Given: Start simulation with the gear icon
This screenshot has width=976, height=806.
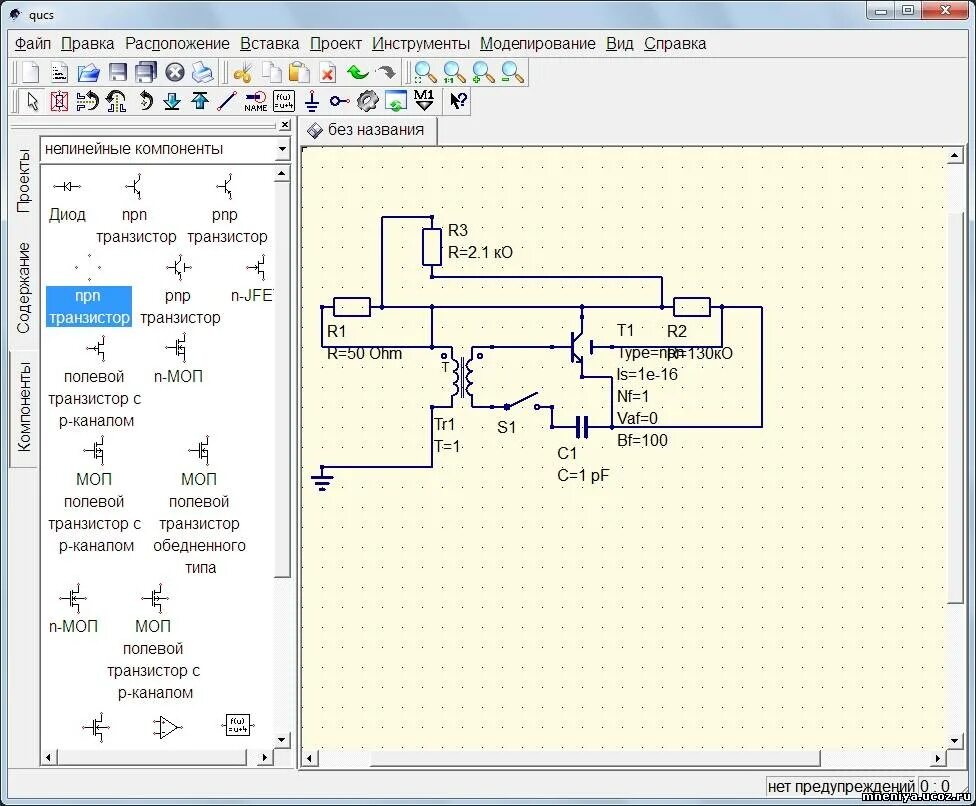Looking at the screenshot, I should tap(367, 101).
